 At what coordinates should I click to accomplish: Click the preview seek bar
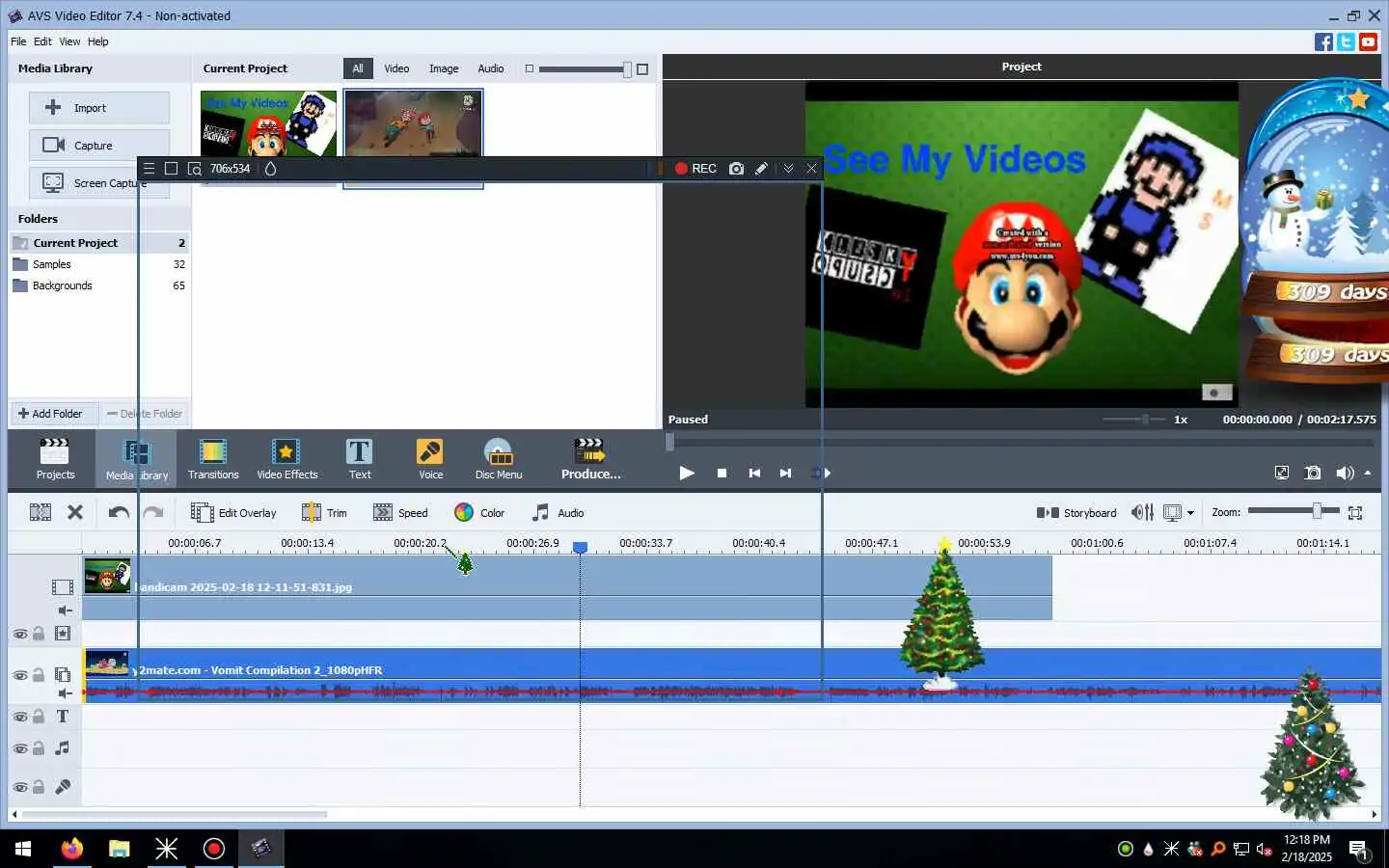click(x=1021, y=443)
